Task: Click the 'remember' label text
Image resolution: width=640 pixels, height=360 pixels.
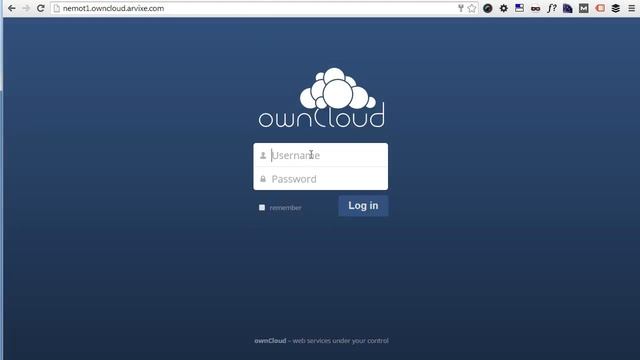Action: pos(285,208)
